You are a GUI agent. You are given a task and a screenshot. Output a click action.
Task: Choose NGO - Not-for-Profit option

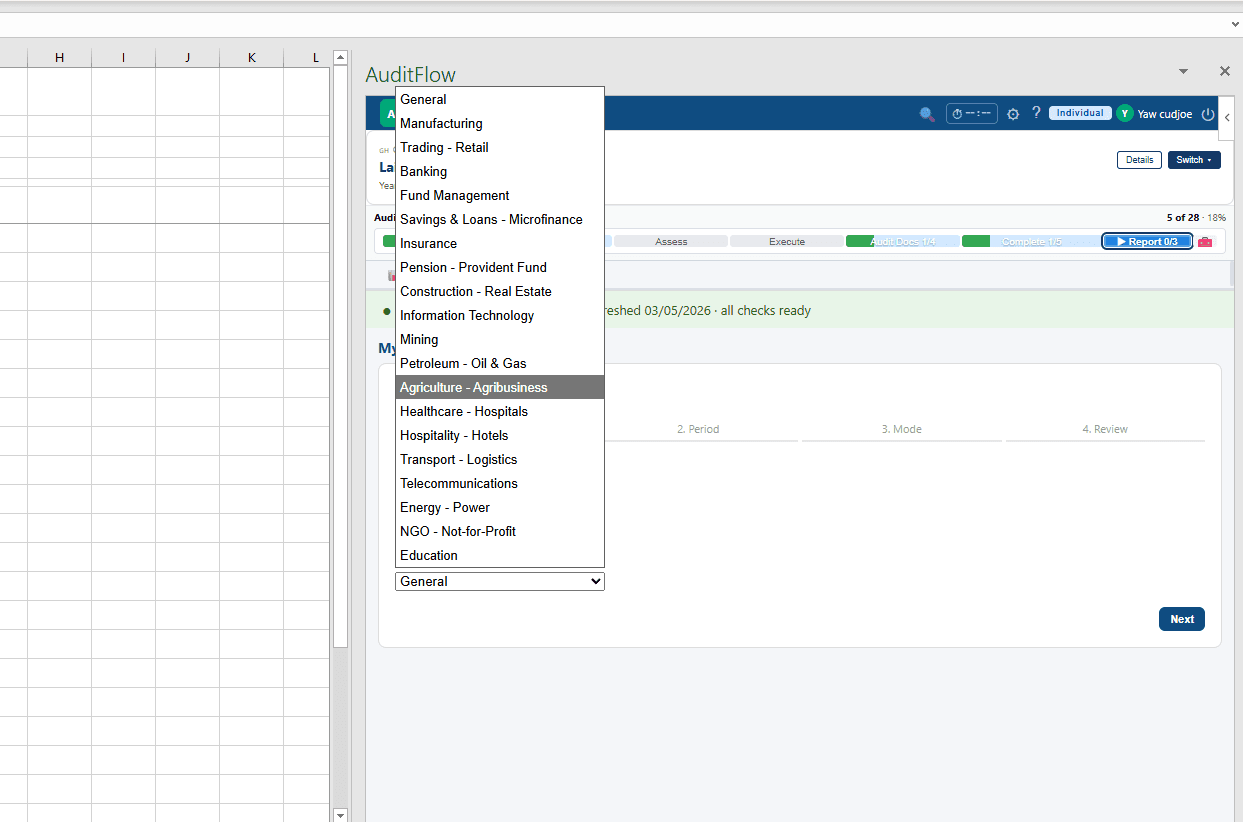click(x=500, y=531)
